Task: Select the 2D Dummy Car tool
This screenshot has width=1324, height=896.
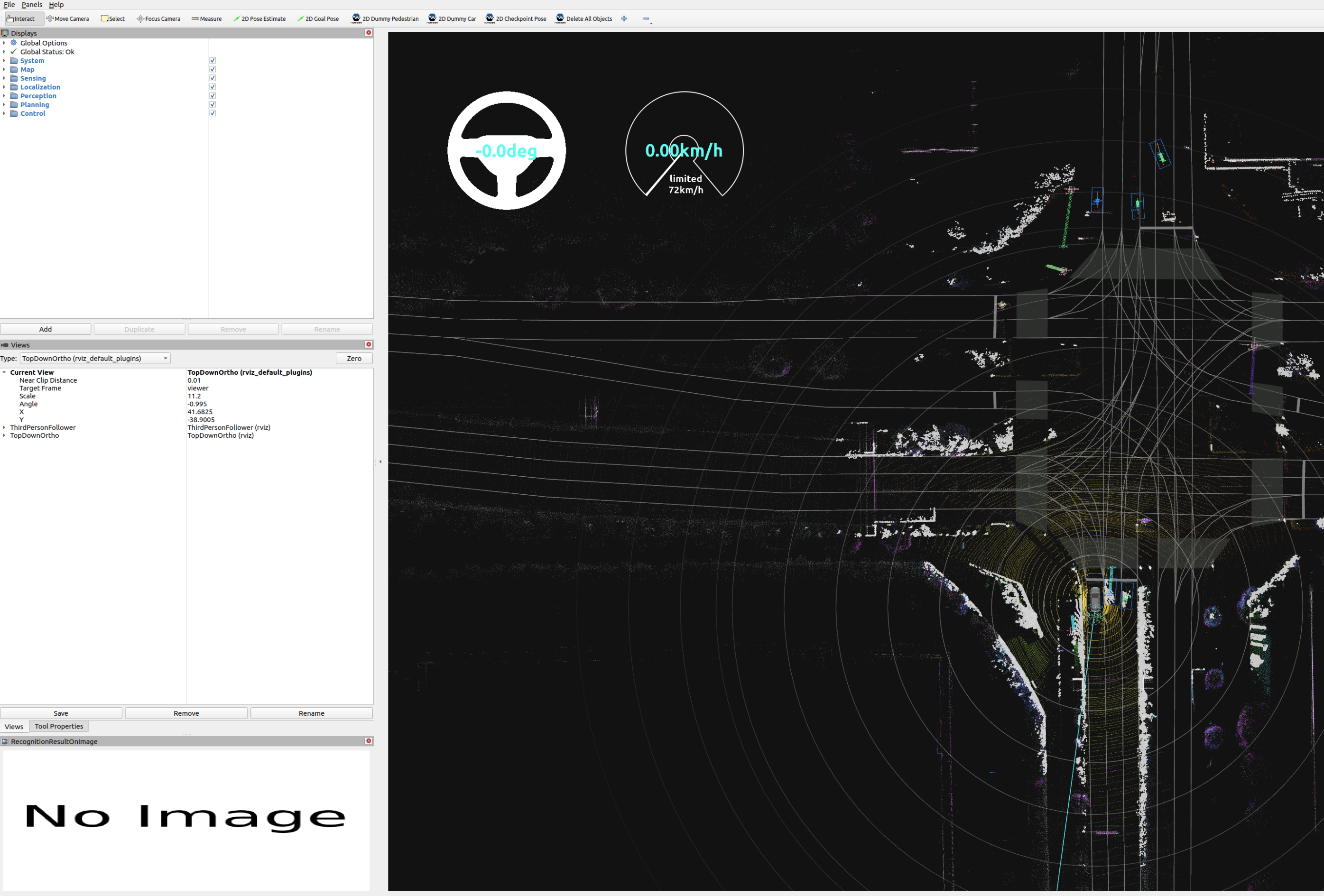Action: (452, 19)
